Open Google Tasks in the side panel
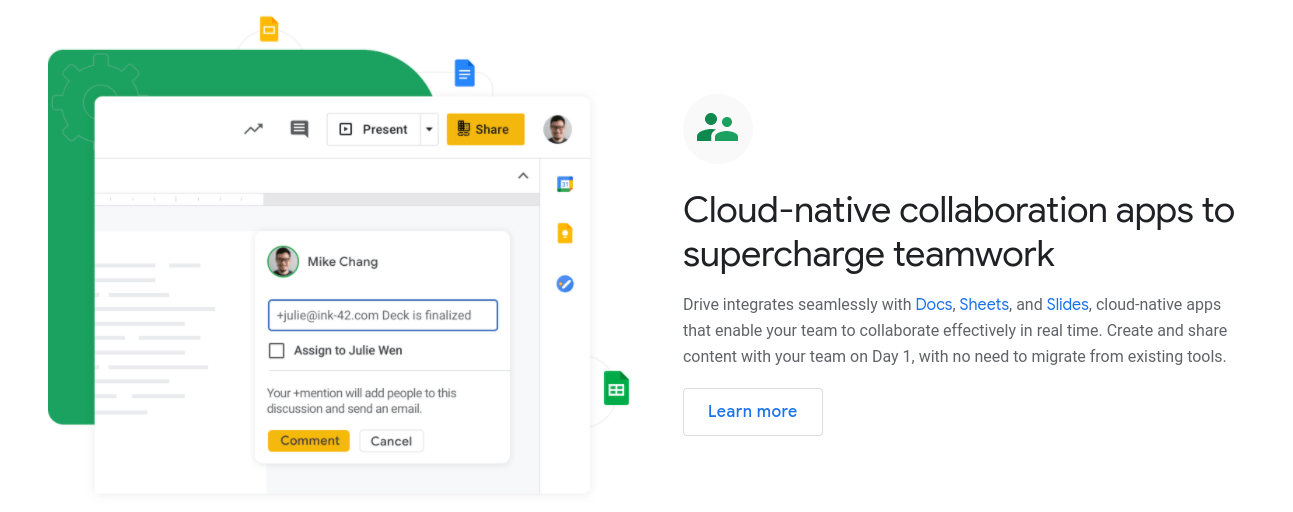Screen dimensions: 1293x512 click(565, 284)
